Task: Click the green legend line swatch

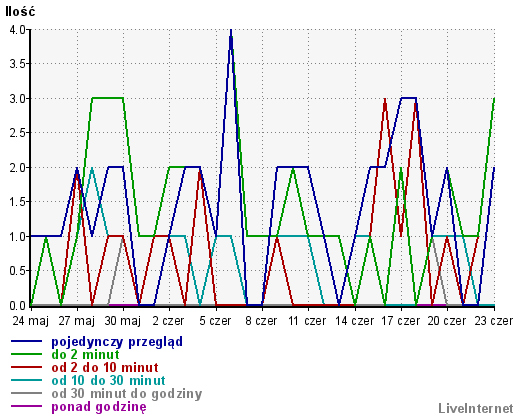Action: point(27,354)
